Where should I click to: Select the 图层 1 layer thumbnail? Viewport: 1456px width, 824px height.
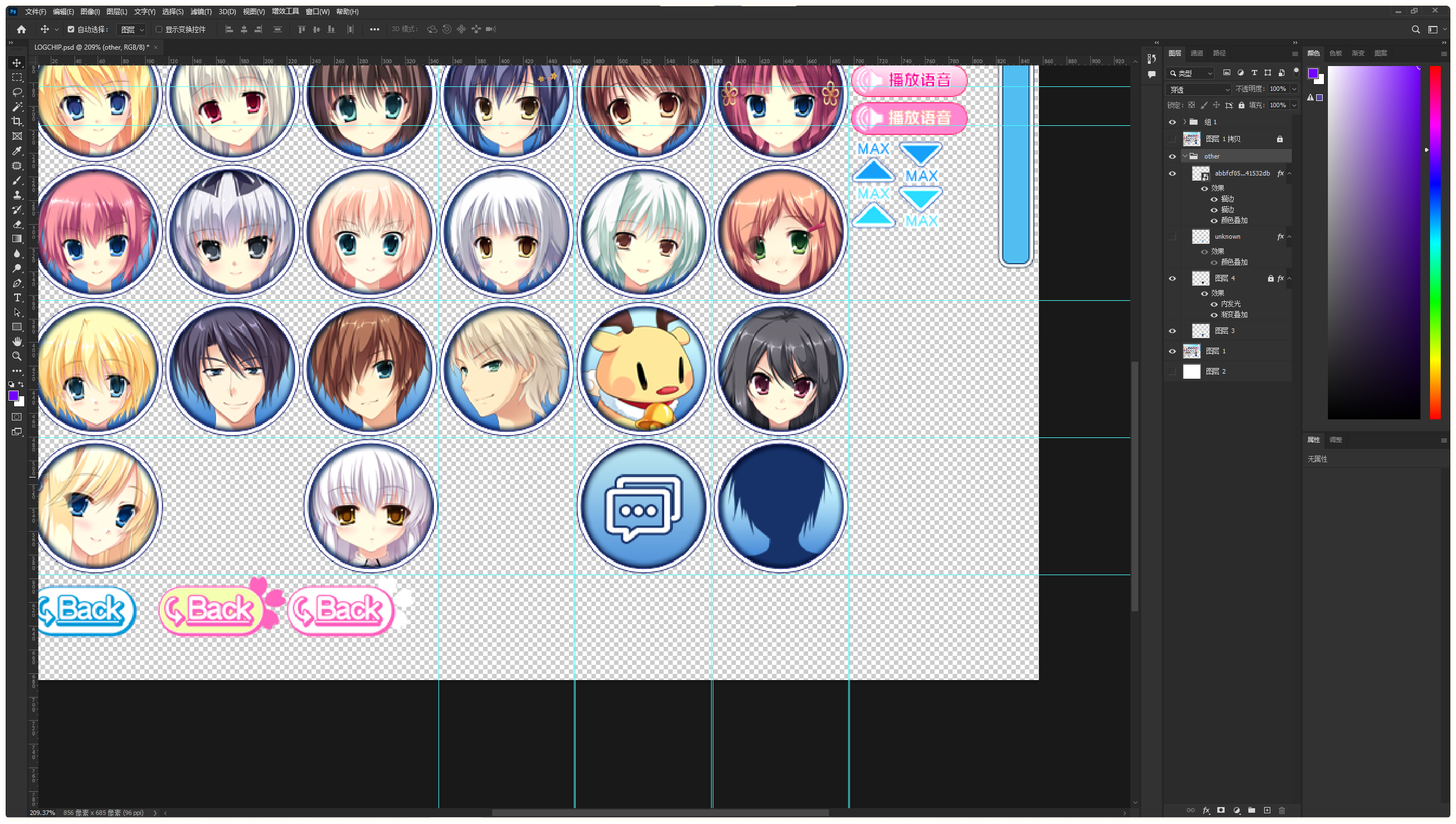pyautogui.click(x=1192, y=352)
